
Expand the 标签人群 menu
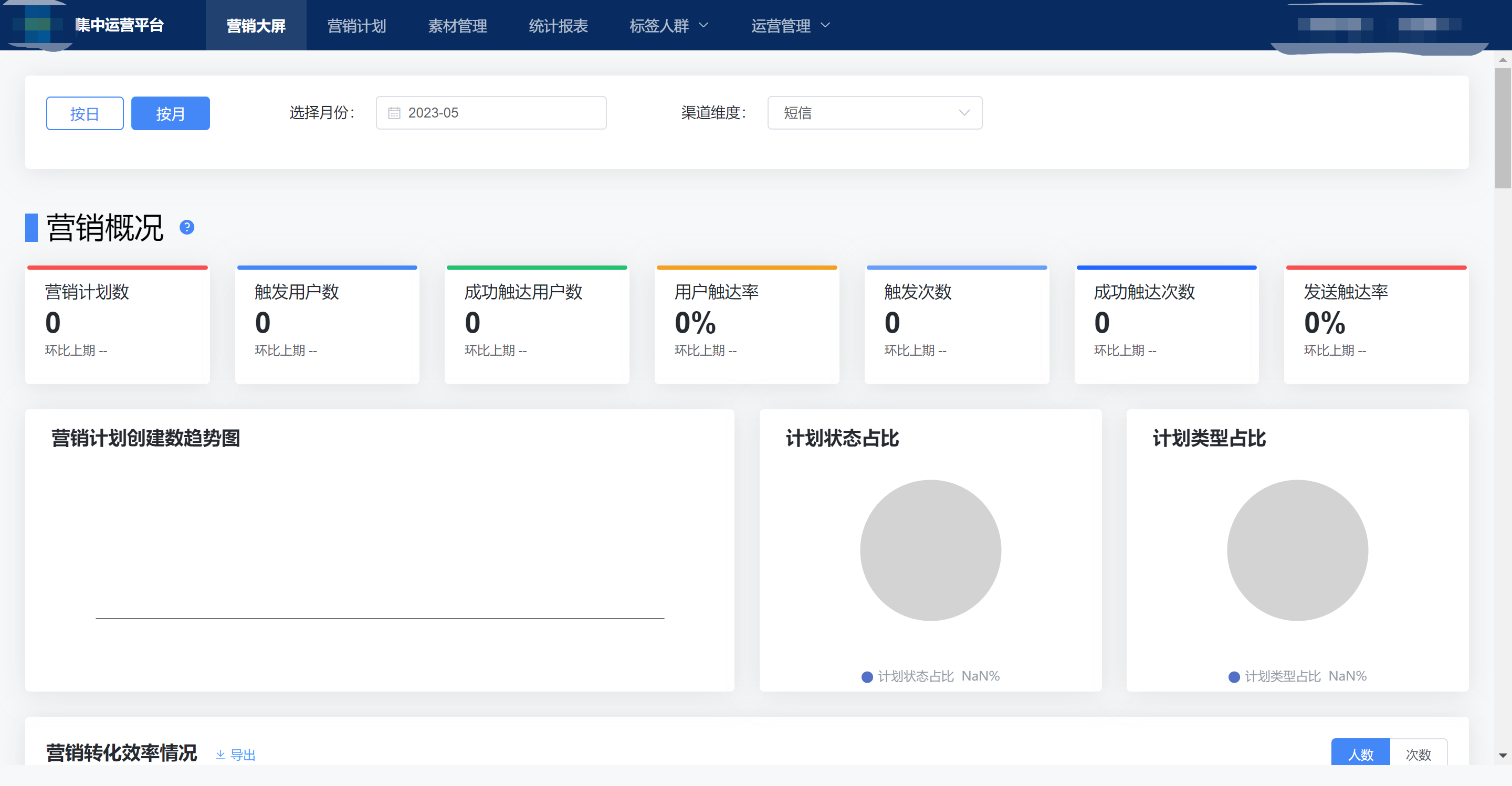pos(668,25)
